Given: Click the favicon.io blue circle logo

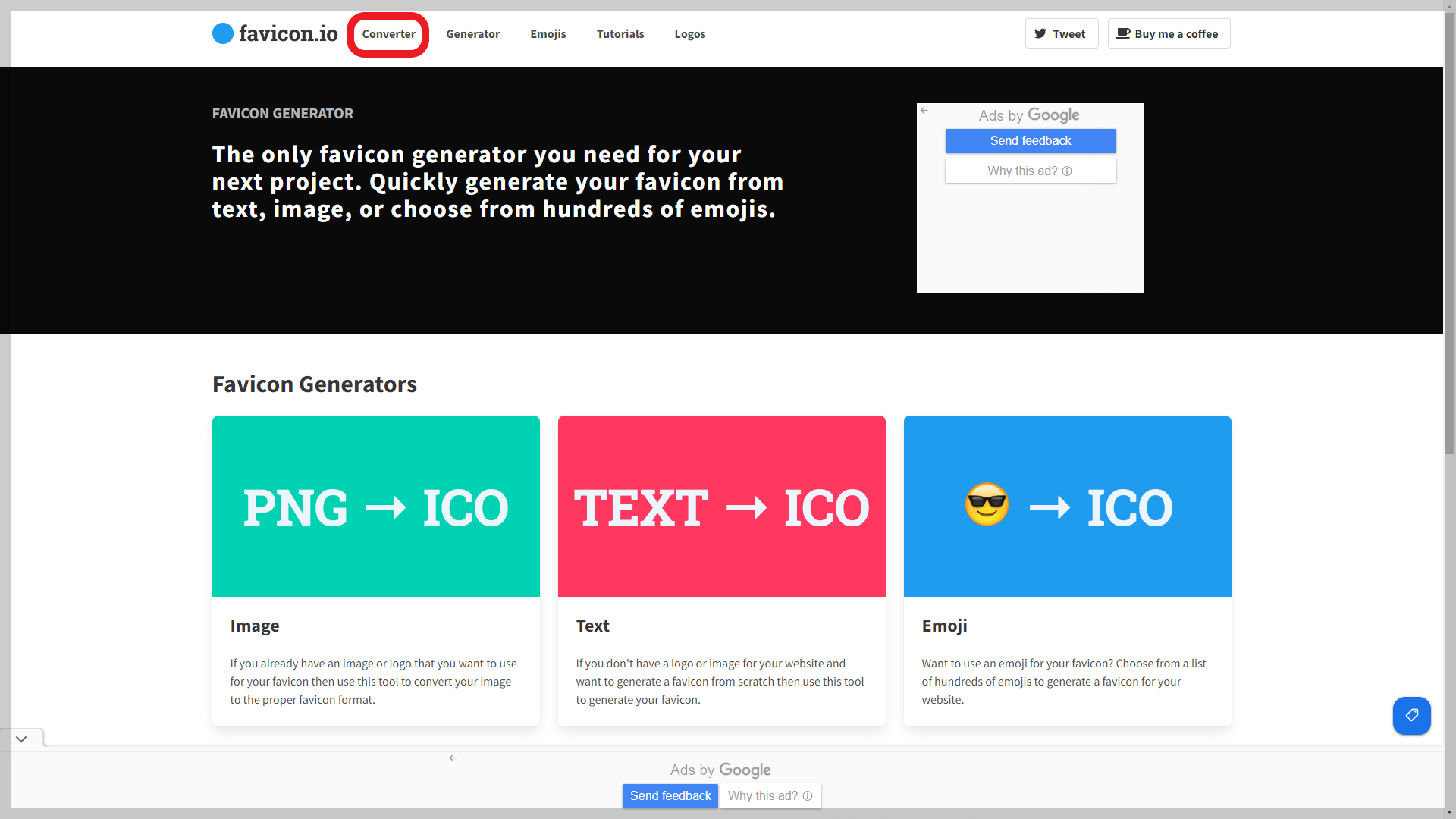Looking at the screenshot, I should click(223, 33).
